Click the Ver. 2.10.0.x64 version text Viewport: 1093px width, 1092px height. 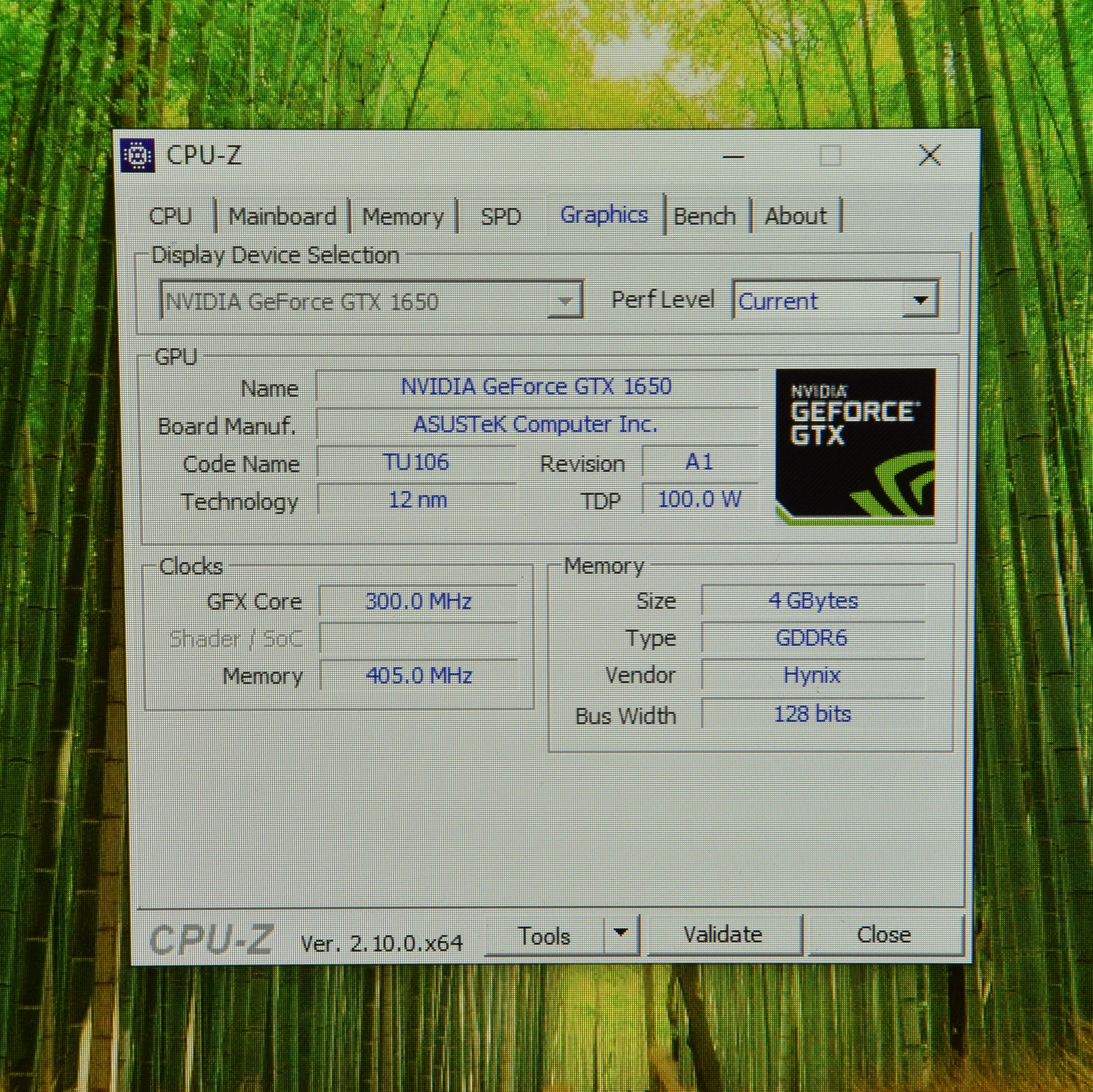(382, 943)
